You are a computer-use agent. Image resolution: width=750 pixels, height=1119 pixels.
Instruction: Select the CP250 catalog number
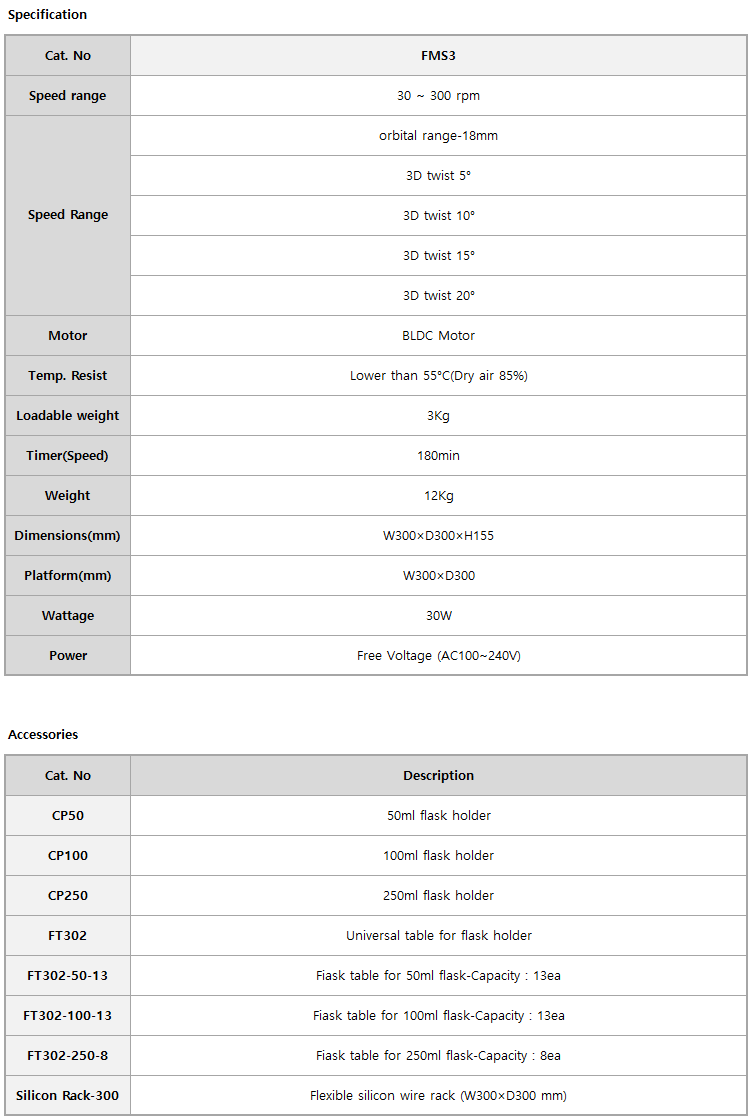click(68, 896)
